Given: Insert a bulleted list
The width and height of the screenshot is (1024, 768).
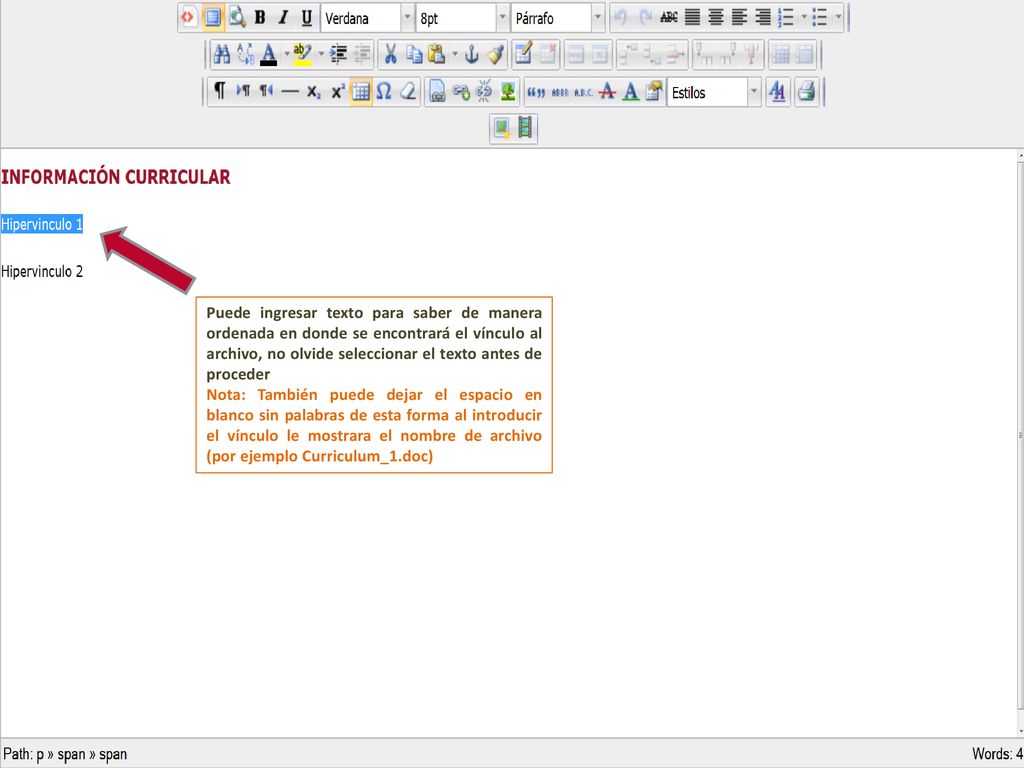Looking at the screenshot, I should tap(820, 18).
